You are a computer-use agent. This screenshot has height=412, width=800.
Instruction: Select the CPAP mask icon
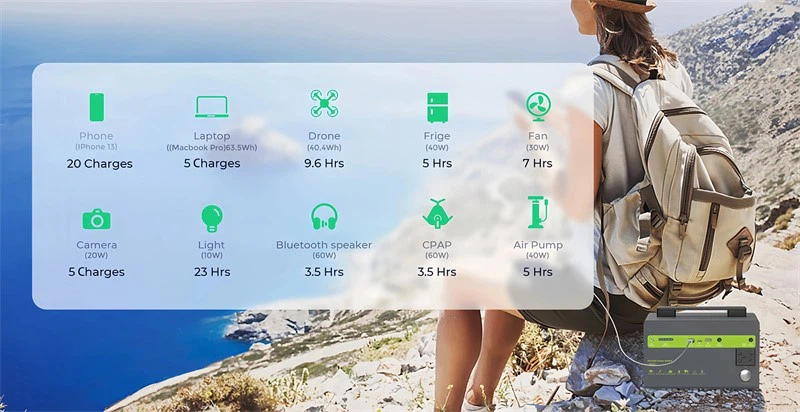(x=437, y=215)
